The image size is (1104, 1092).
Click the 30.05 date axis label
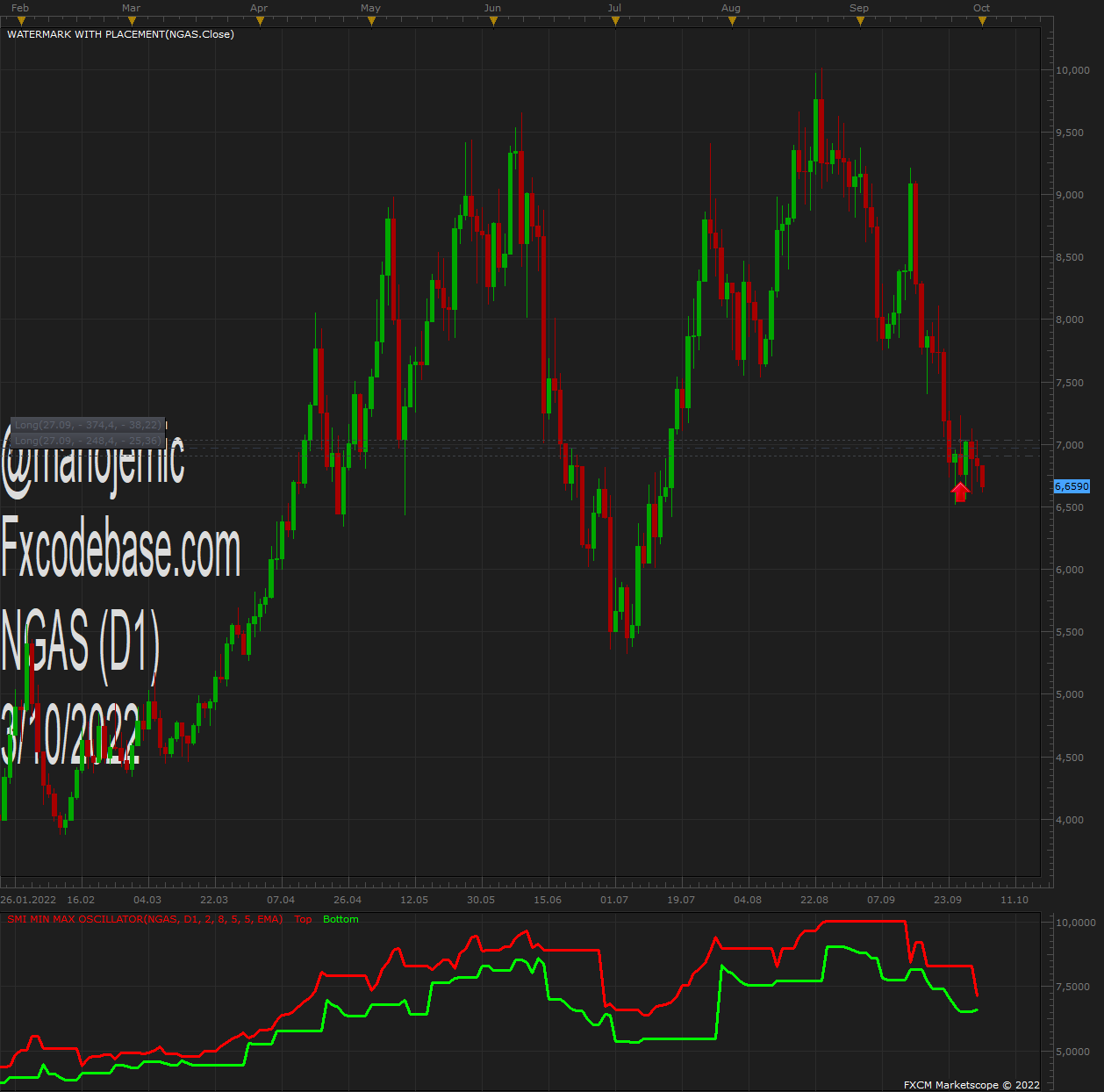481,900
